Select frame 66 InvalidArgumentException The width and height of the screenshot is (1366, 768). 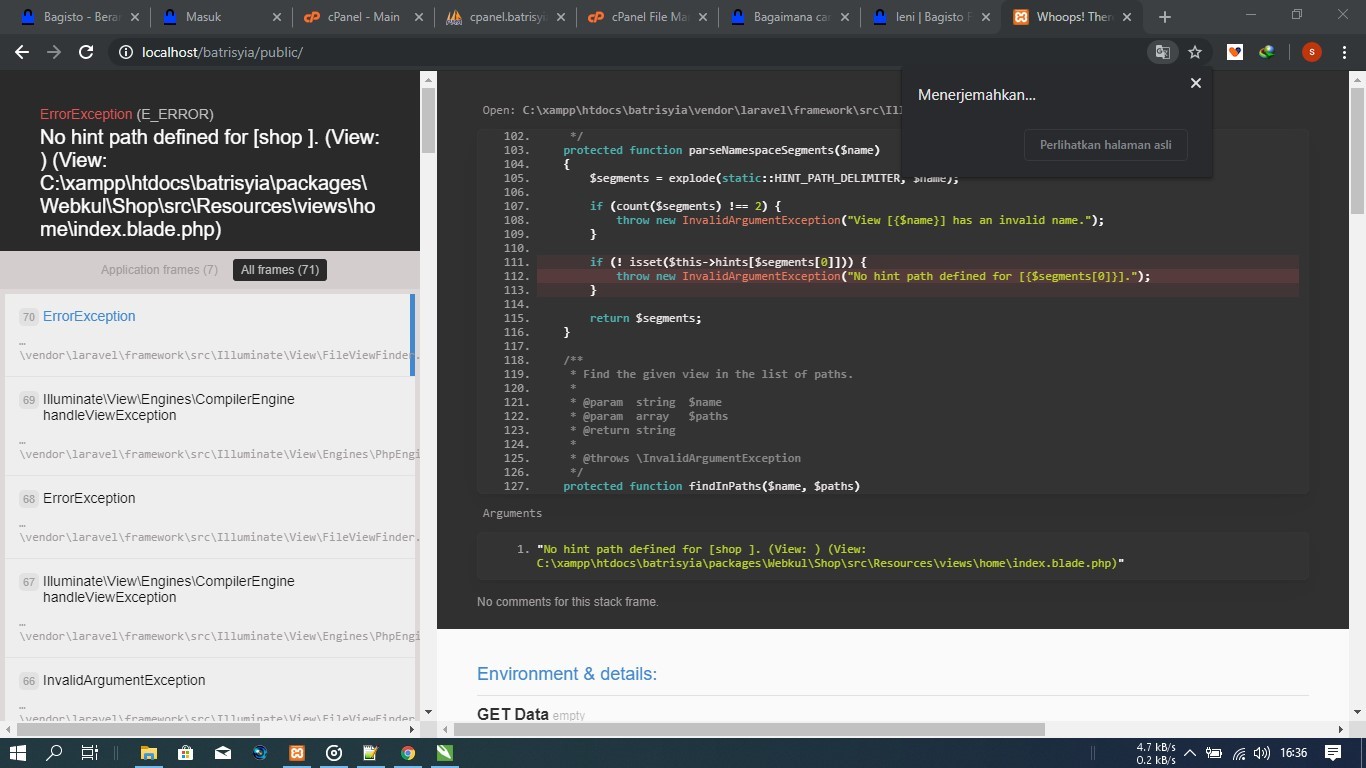click(210, 690)
